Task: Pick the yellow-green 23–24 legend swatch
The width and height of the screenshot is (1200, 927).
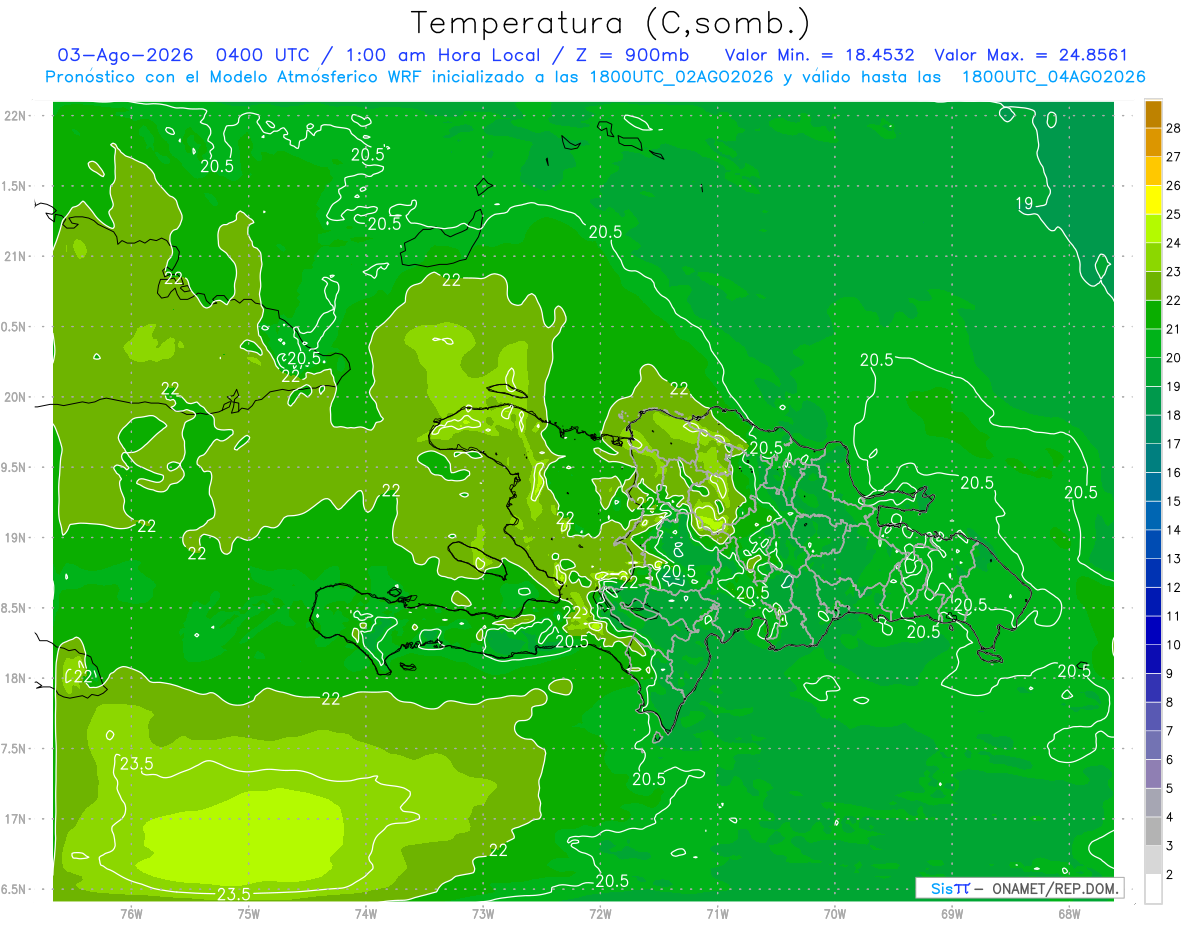Action: coord(1153,257)
